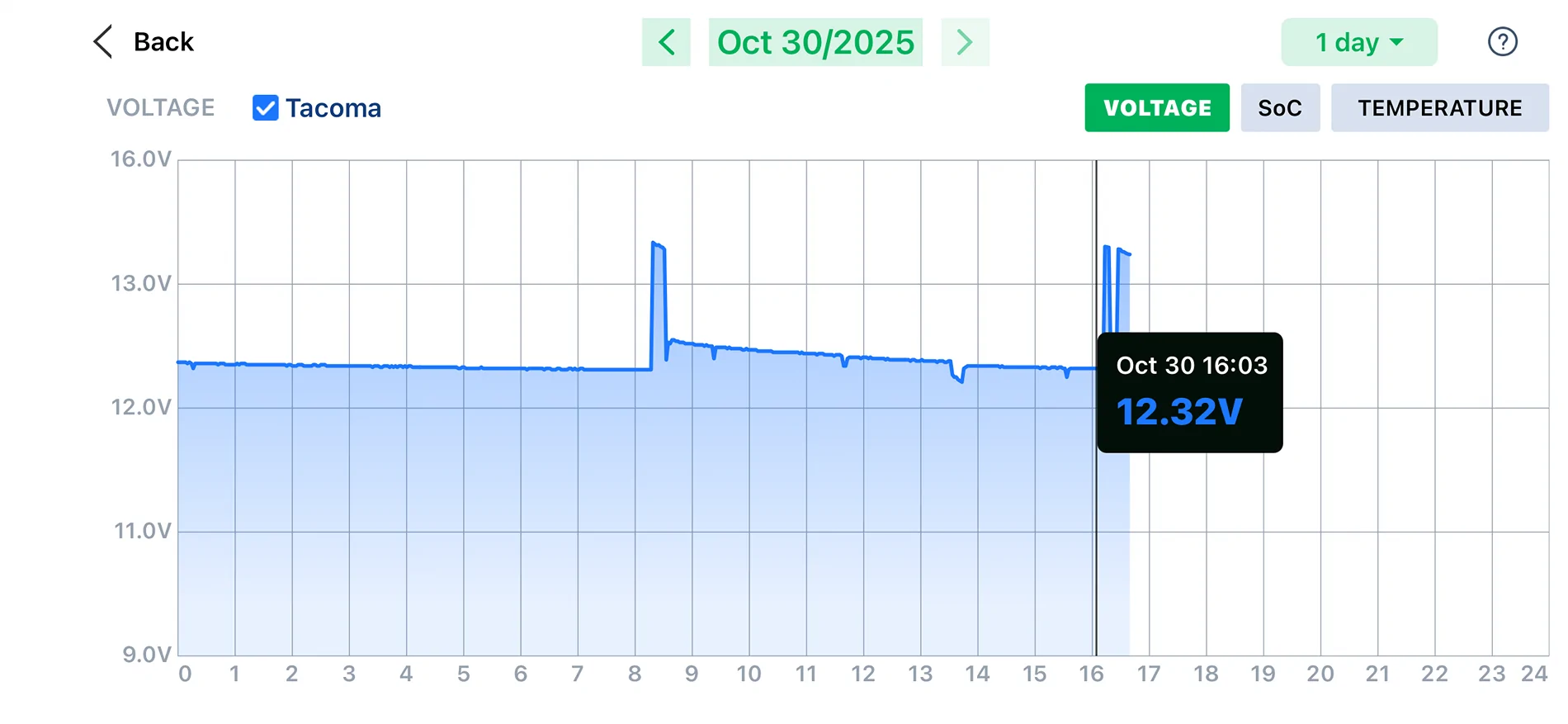Switch to the SoC tab
1568x724 pixels.
coord(1279,108)
